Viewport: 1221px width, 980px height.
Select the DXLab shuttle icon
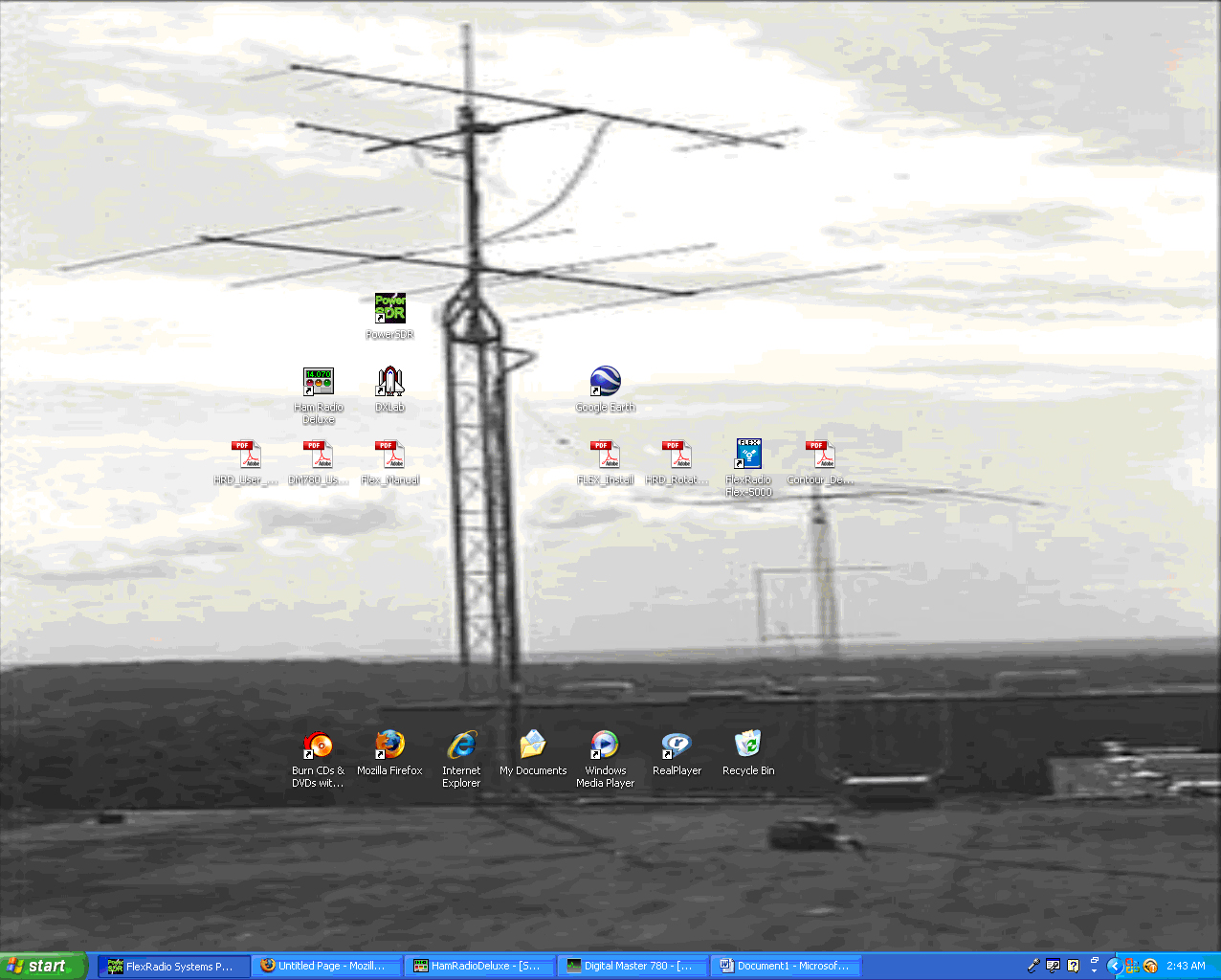click(x=389, y=382)
